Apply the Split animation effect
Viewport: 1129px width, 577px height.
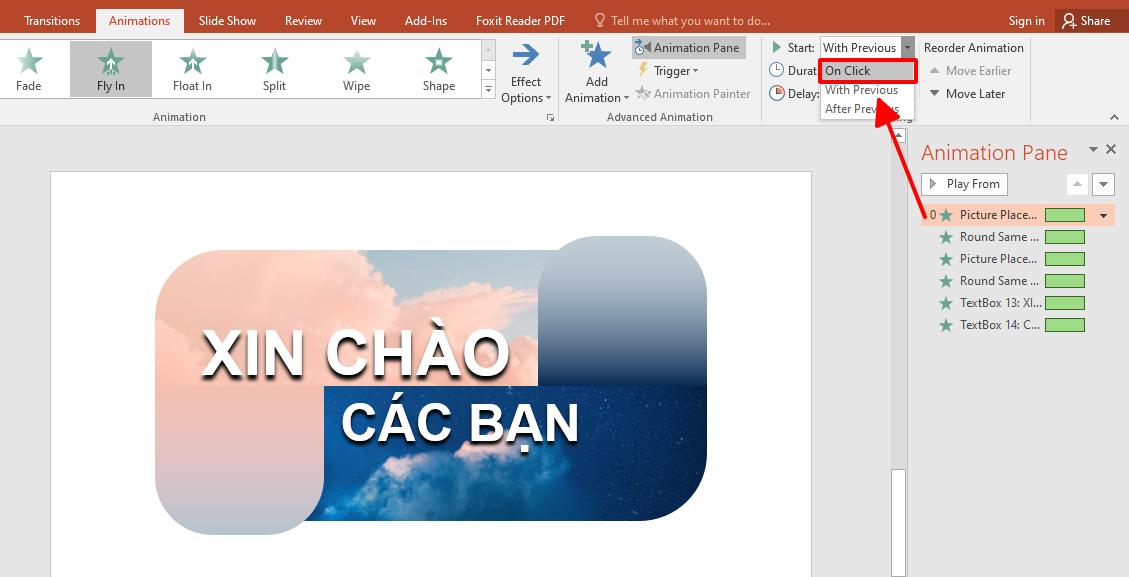point(273,68)
